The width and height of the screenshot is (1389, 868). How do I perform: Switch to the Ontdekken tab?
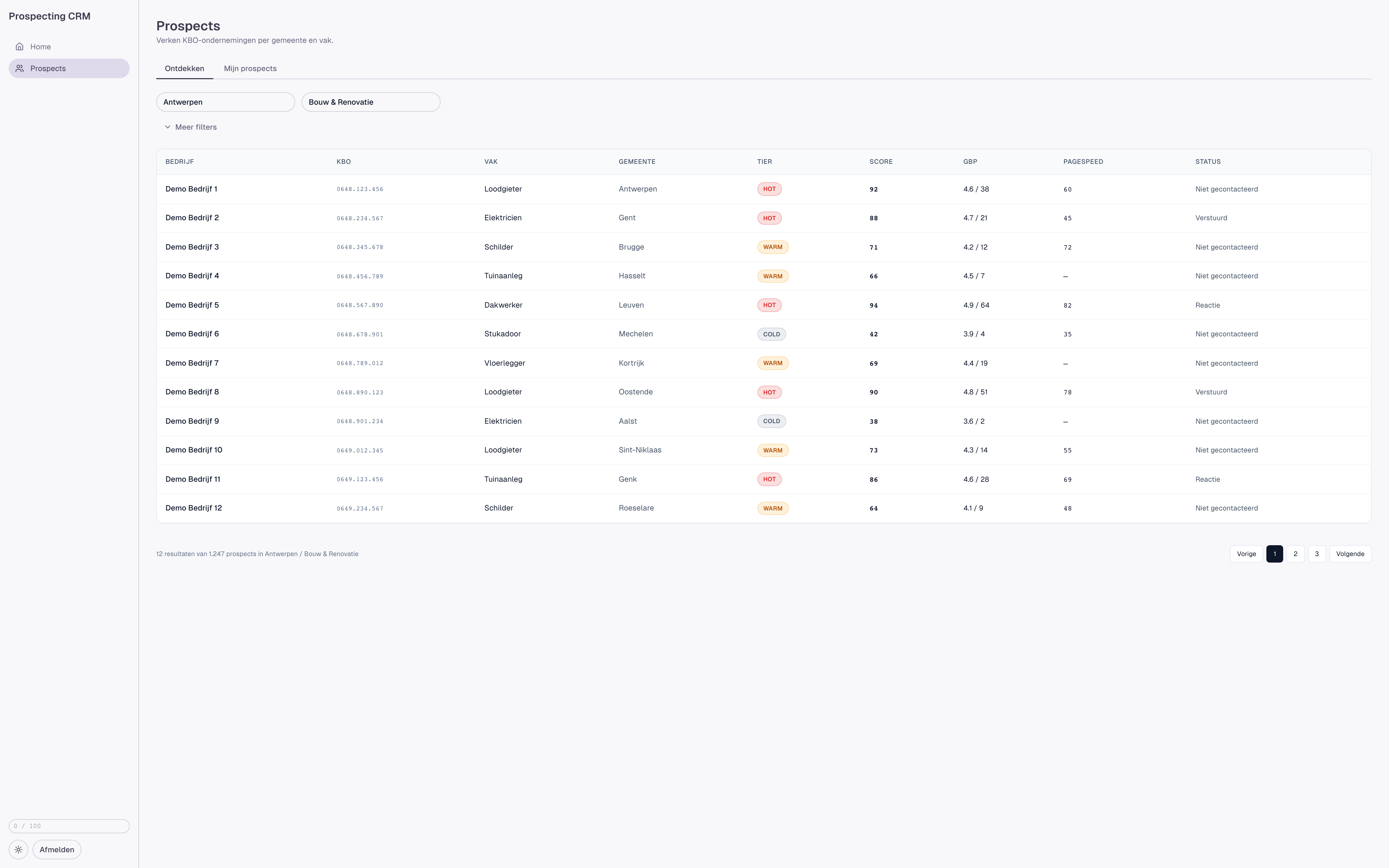click(x=184, y=68)
